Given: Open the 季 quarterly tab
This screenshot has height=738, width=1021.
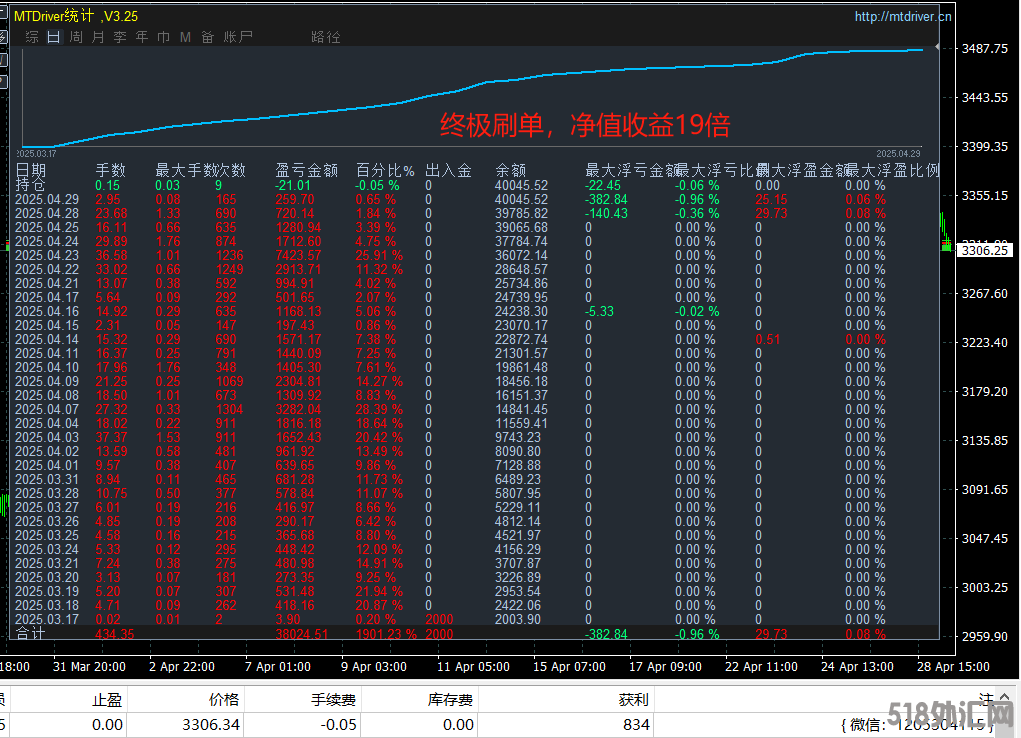Looking at the screenshot, I should 120,37.
